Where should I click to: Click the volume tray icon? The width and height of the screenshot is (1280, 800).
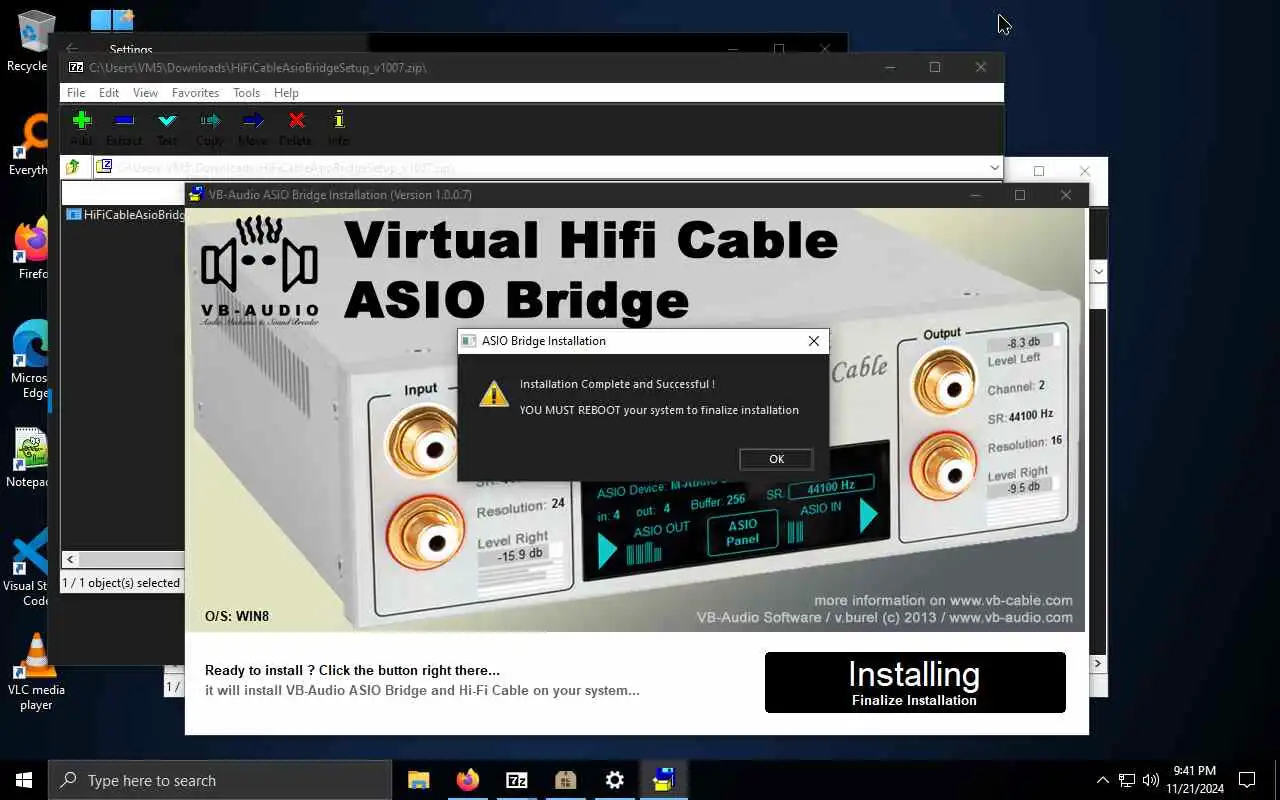click(x=1151, y=780)
